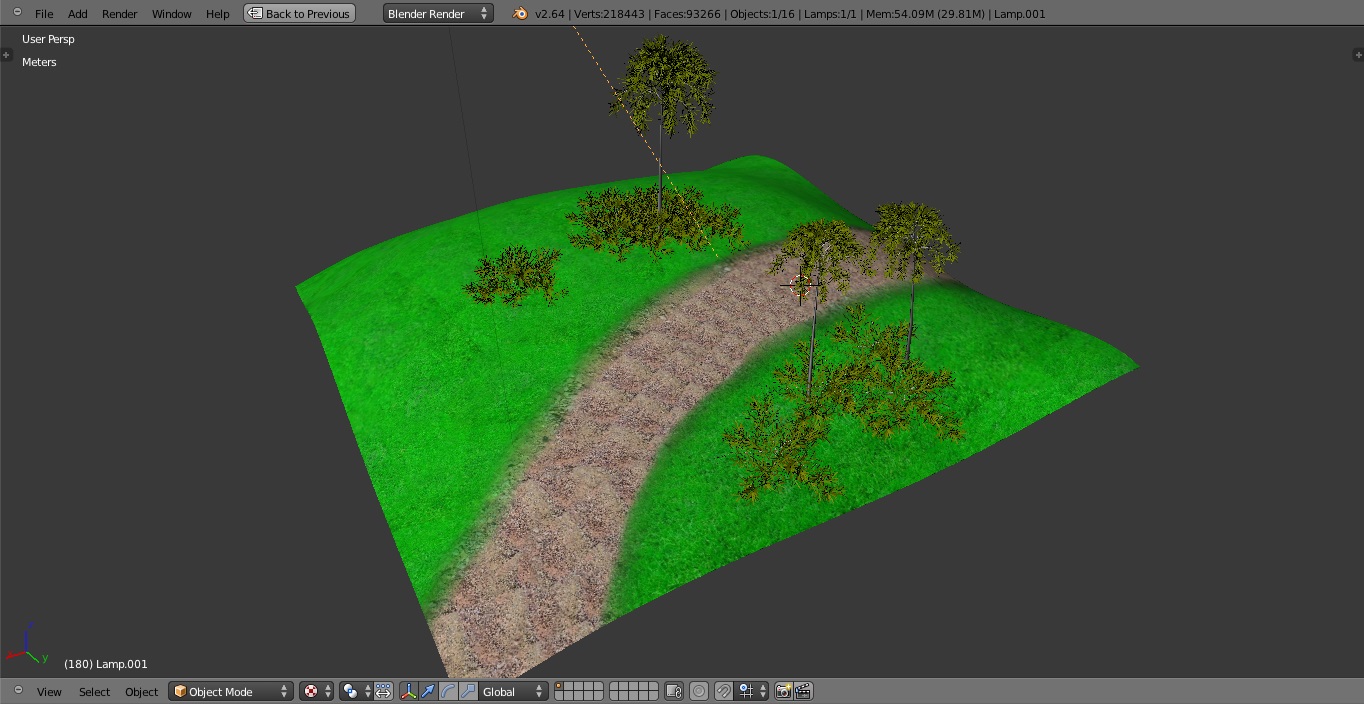Open the View menu in 3D header
This screenshot has height=704, width=1364.
click(x=49, y=692)
